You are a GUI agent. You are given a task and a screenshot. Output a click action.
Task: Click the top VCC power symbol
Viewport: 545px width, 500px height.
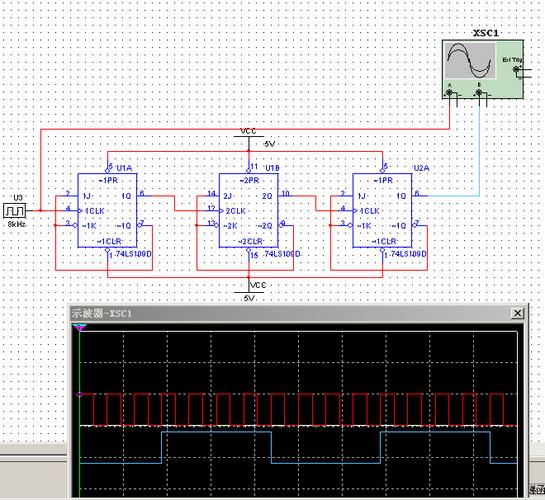point(249,136)
